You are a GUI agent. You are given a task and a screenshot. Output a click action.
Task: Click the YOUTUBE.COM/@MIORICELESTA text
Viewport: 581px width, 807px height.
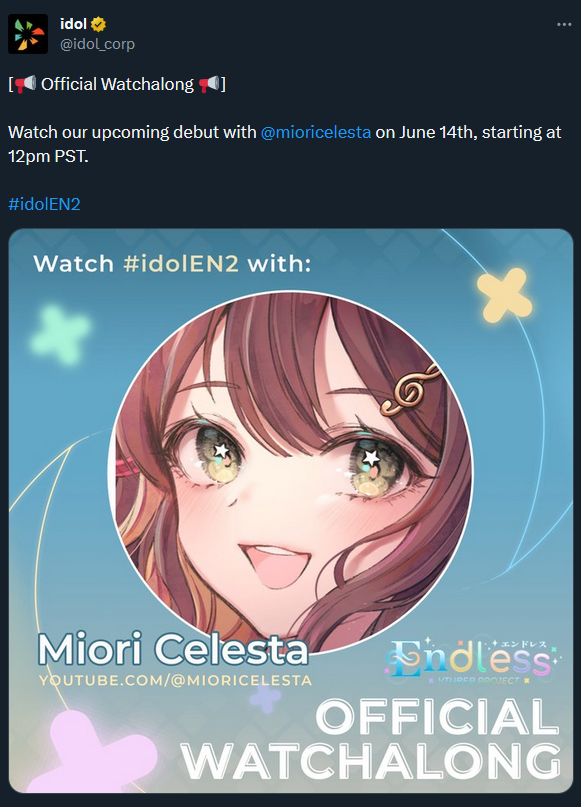(x=175, y=680)
